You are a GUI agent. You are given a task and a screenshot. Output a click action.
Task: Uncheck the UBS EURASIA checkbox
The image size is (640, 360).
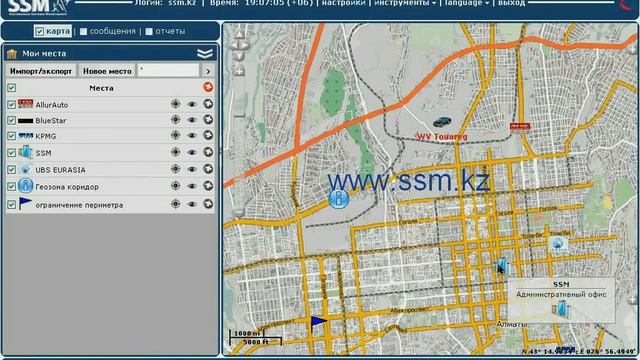point(11,169)
